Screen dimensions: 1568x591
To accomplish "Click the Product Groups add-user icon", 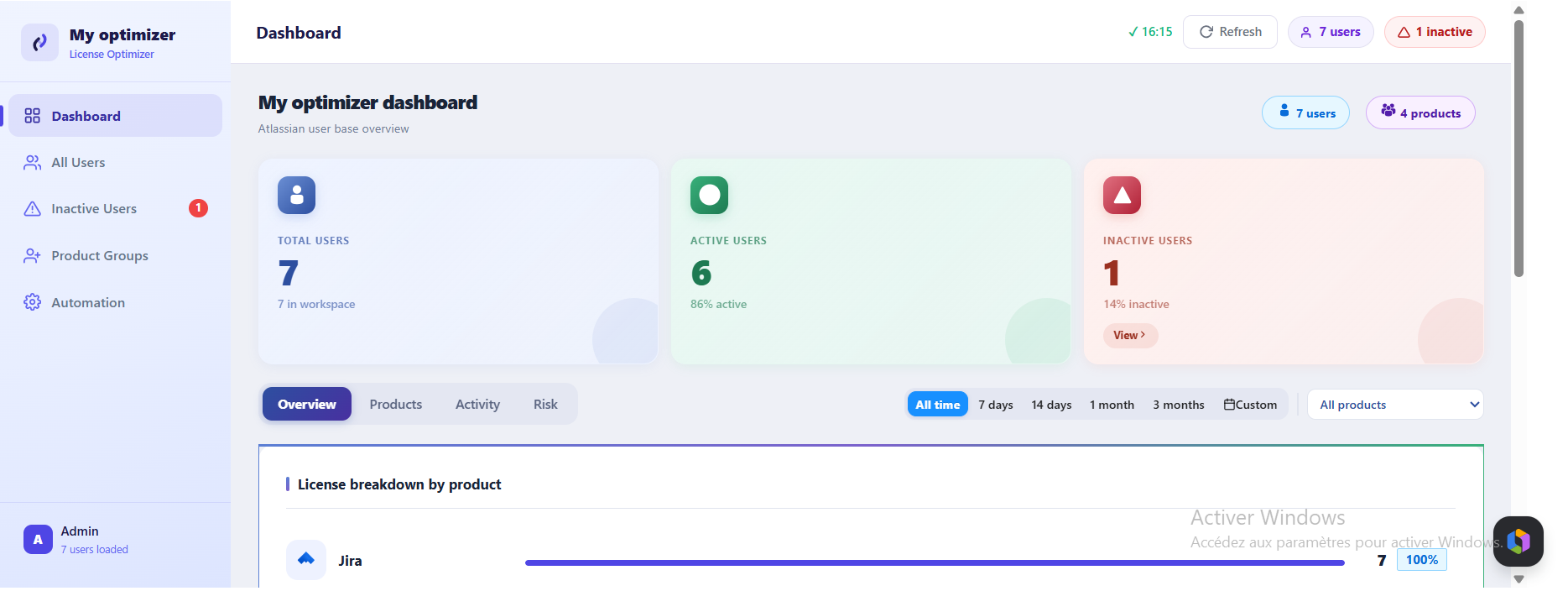I will 33,256.
